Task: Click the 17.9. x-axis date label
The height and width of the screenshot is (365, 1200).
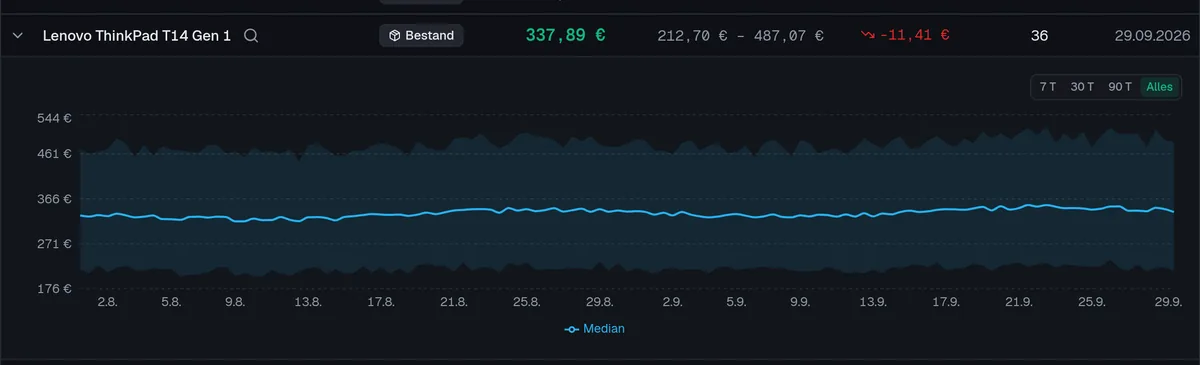Action: [x=946, y=301]
